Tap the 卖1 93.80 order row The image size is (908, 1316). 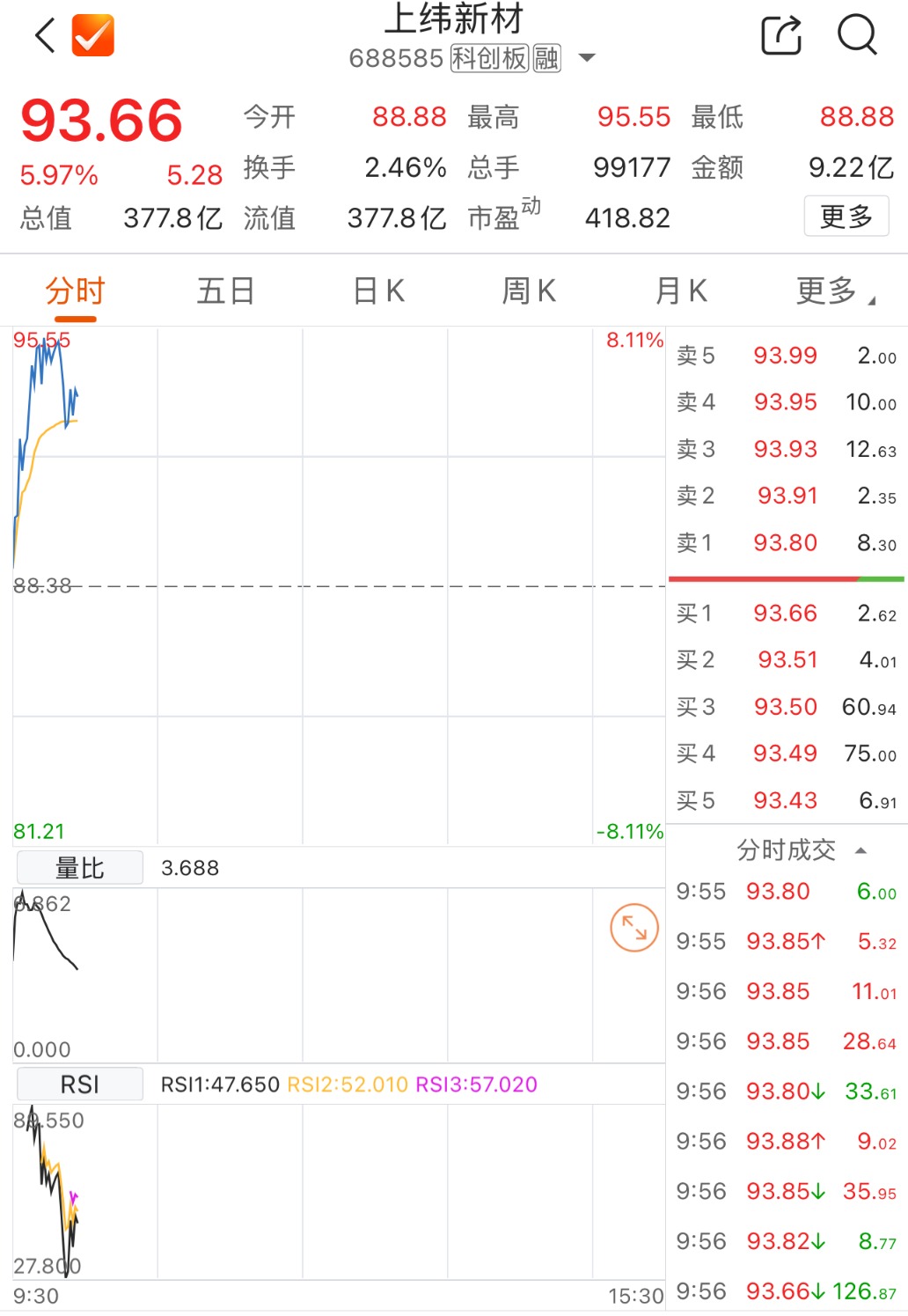(x=787, y=543)
